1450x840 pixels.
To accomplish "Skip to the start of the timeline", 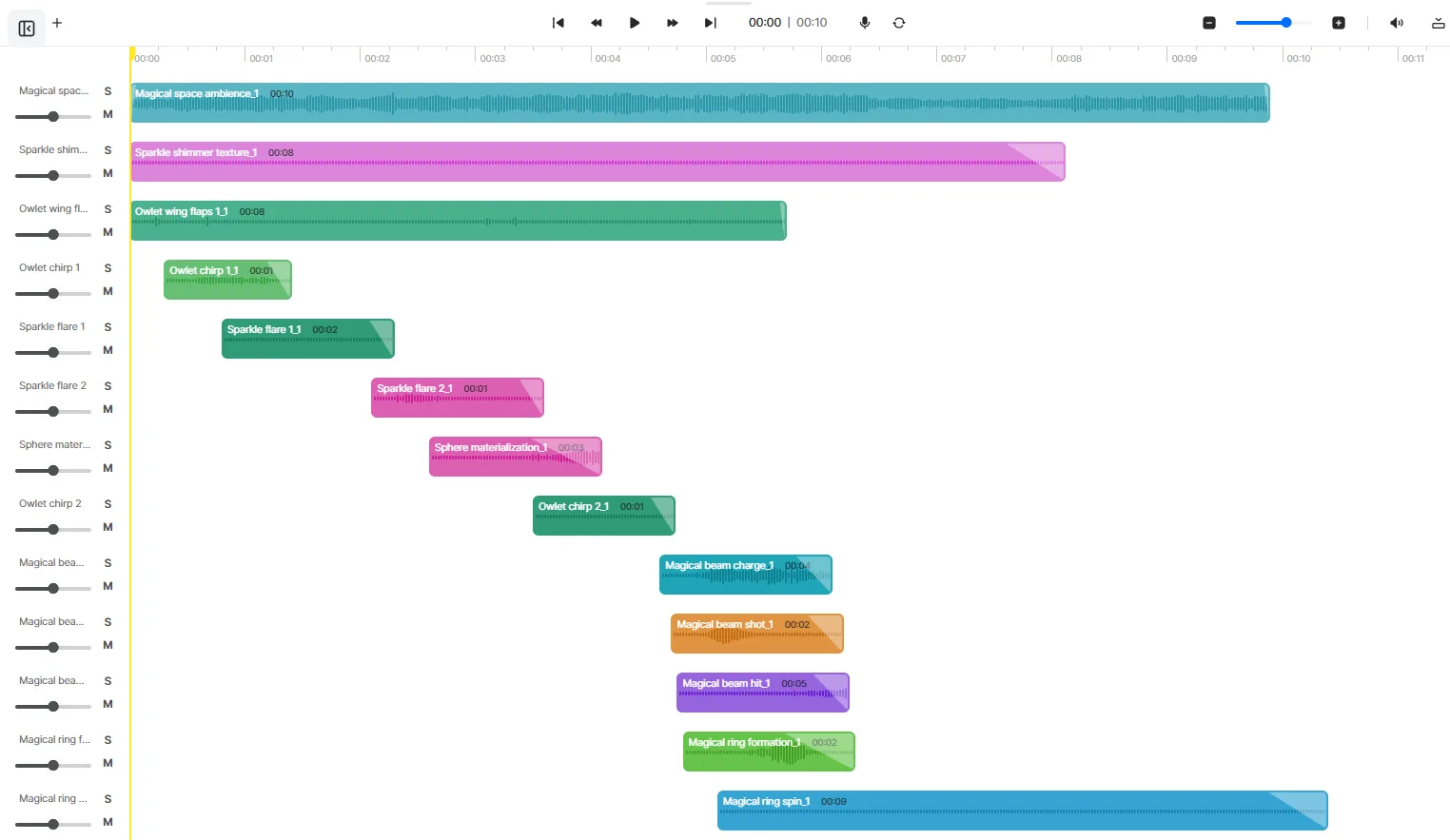I will 558,23.
